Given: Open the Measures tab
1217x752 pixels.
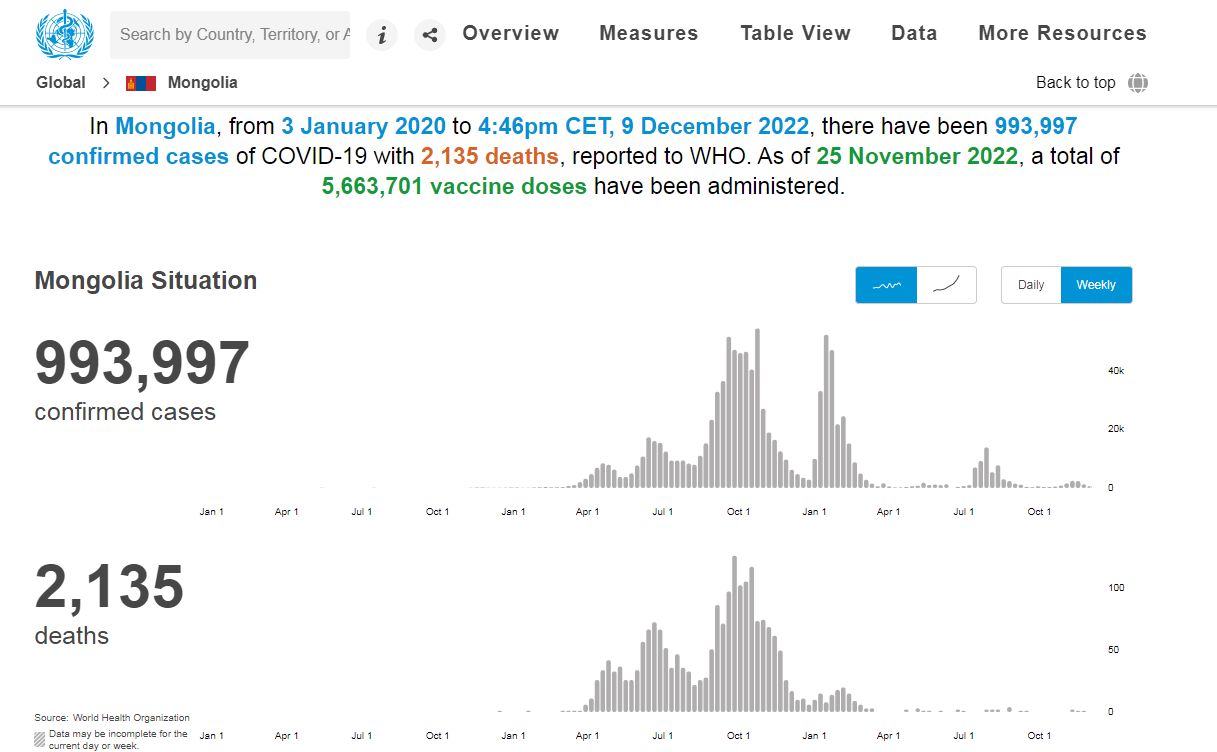Looking at the screenshot, I should [649, 33].
